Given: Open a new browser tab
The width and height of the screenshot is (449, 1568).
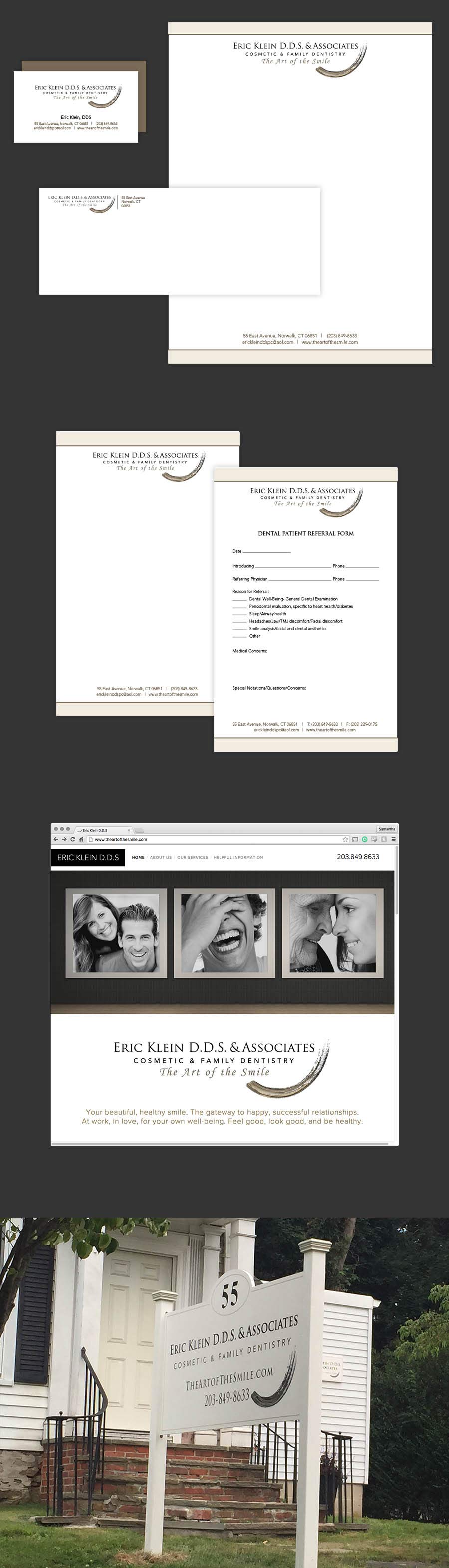Looking at the screenshot, I should [139, 830].
